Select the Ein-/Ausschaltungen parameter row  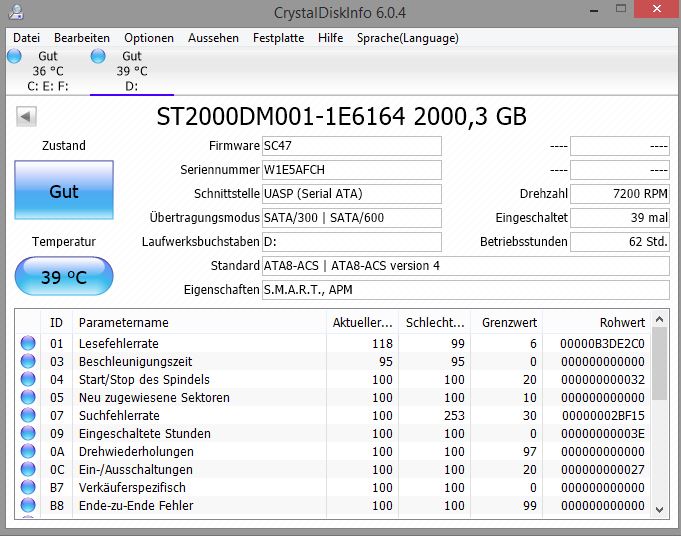point(333,469)
